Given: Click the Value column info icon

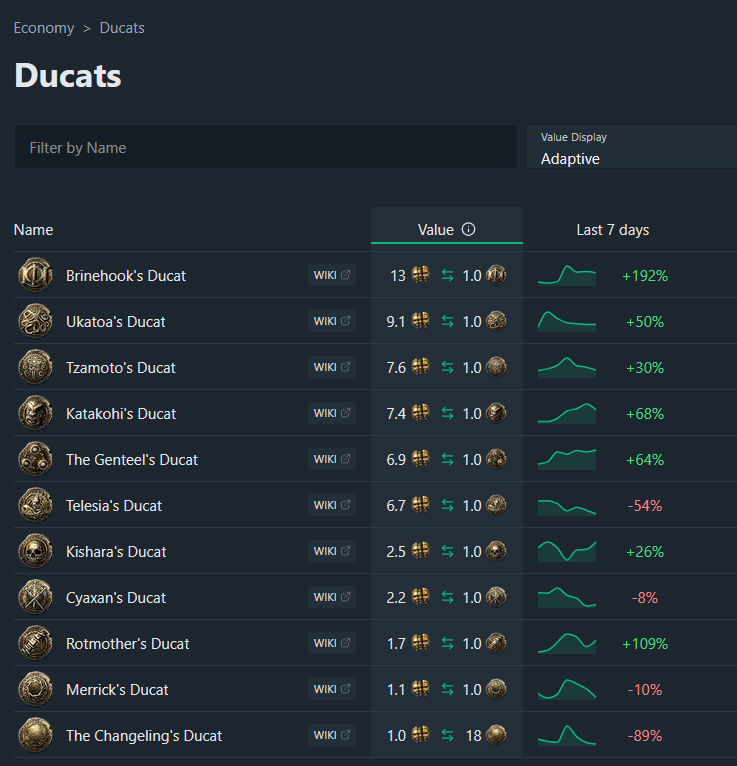Looking at the screenshot, I should click(468, 229).
